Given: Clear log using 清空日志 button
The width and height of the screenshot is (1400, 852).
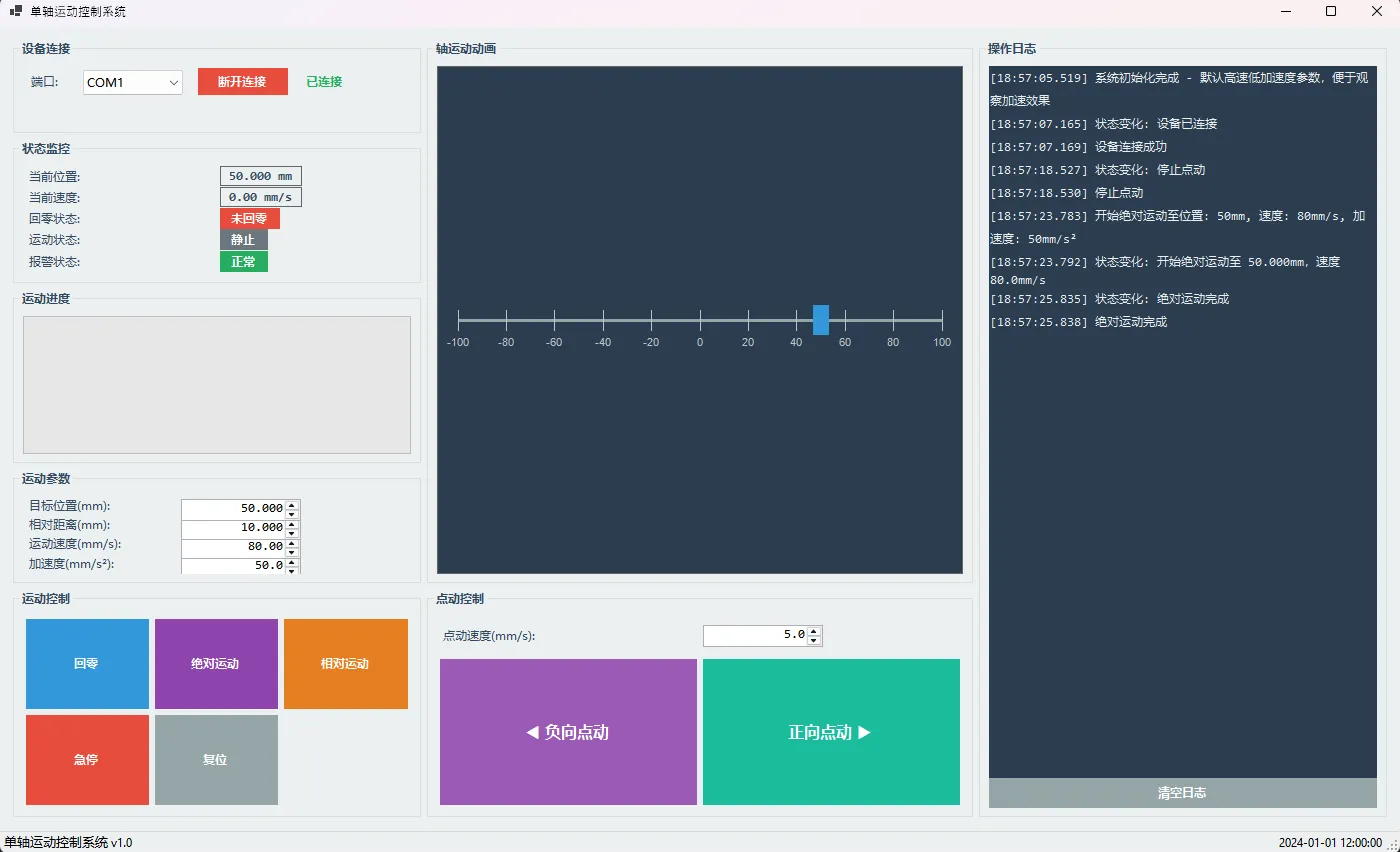Looking at the screenshot, I should tap(1182, 793).
